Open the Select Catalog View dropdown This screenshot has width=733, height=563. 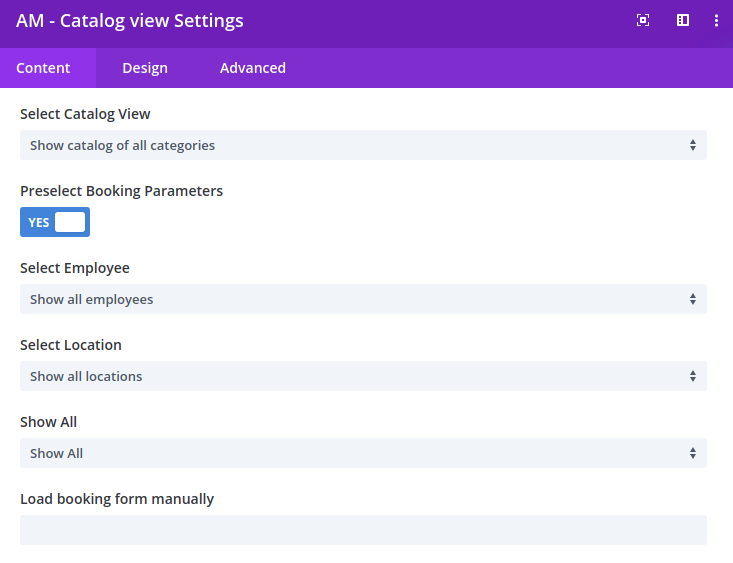click(x=363, y=145)
